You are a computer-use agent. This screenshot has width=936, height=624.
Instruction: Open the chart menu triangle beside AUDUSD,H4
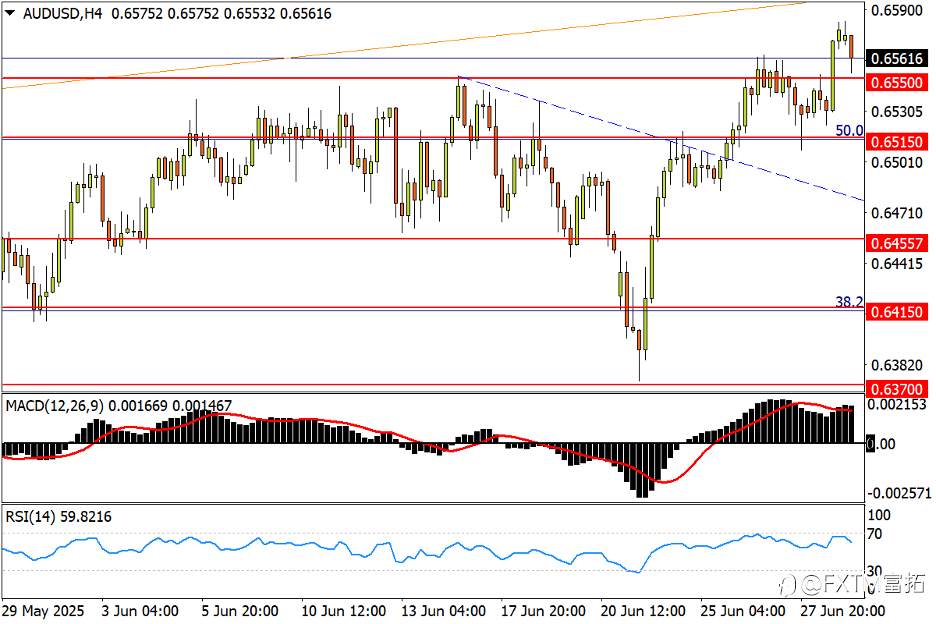10,13
